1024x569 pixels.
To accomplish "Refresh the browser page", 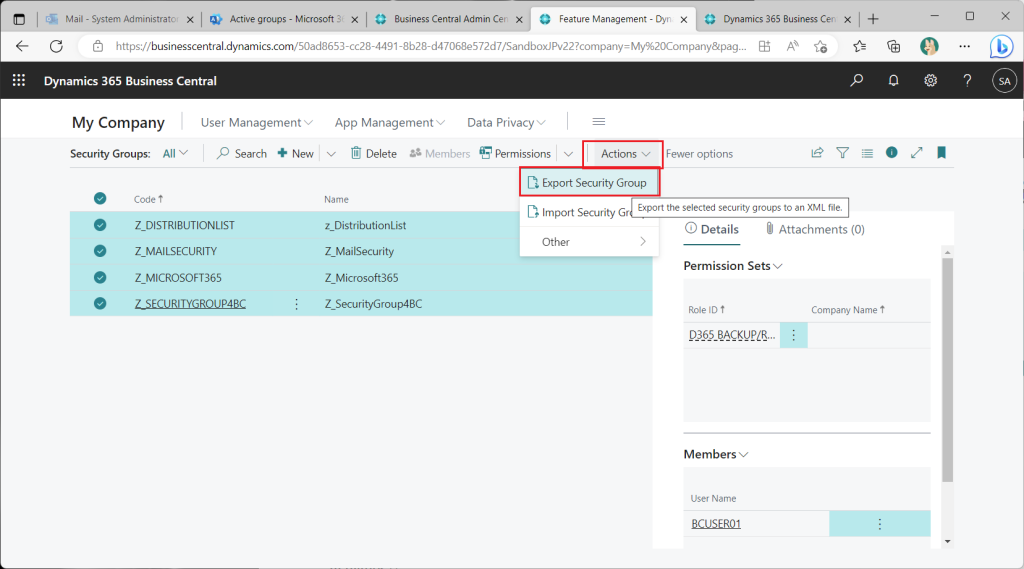I will point(56,46).
